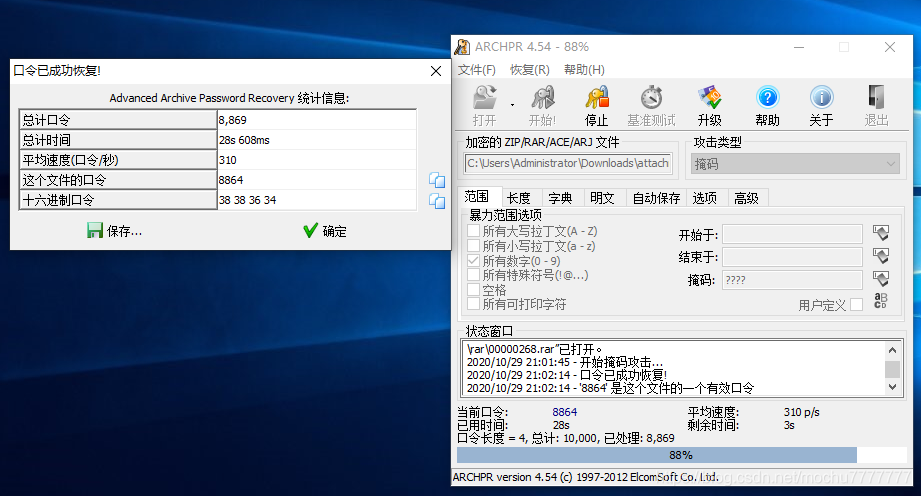This screenshot has height=496, width=921.
Task: Switch to the 高级 tab
Action: click(747, 198)
